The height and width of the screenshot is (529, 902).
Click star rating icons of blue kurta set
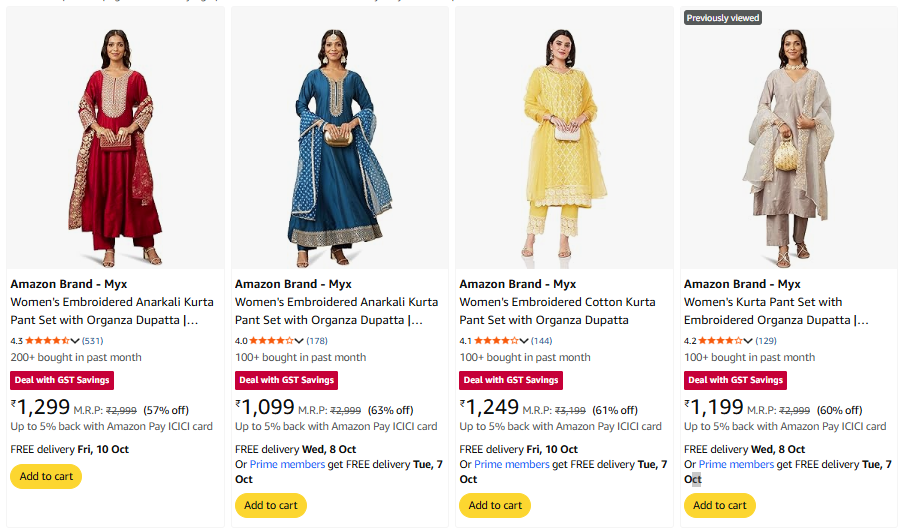click(271, 341)
